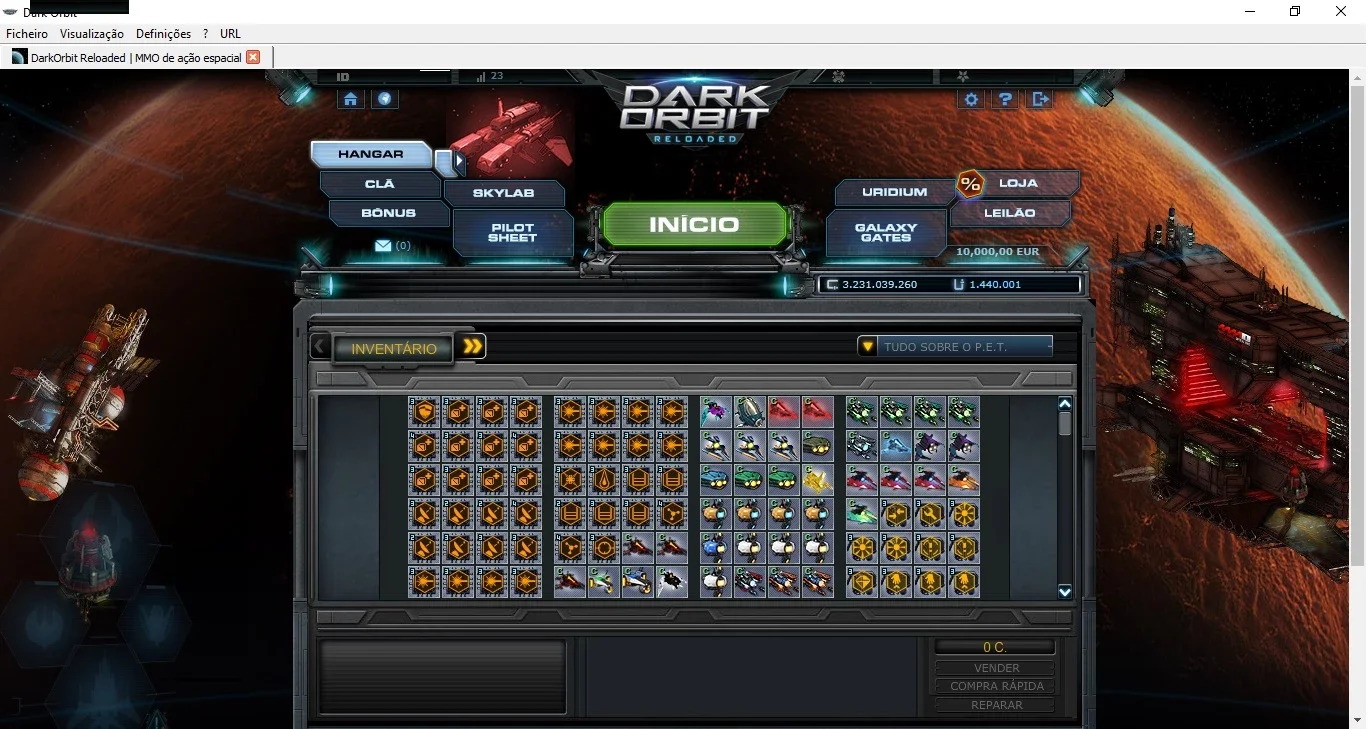
Task: Click the VENDER button
Action: [996, 668]
